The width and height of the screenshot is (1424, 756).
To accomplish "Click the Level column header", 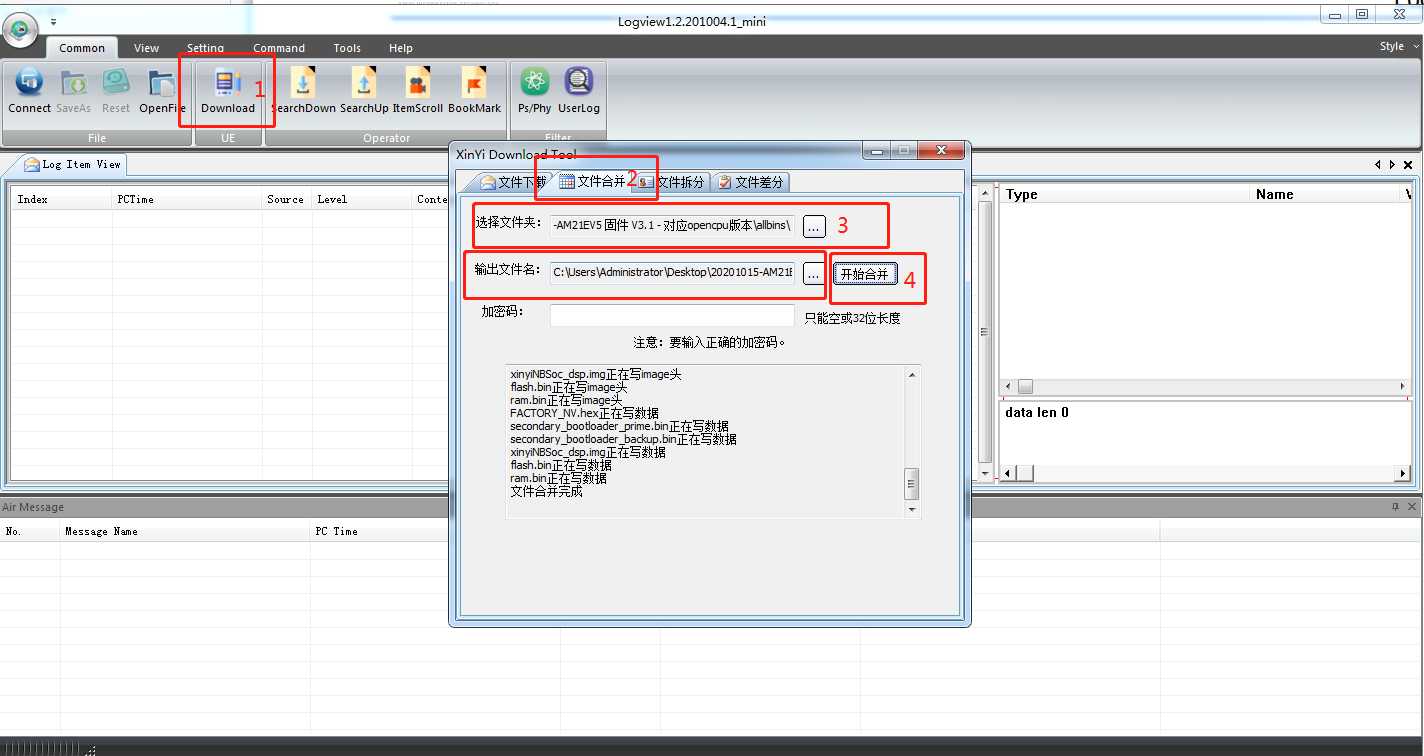I will point(362,199).
